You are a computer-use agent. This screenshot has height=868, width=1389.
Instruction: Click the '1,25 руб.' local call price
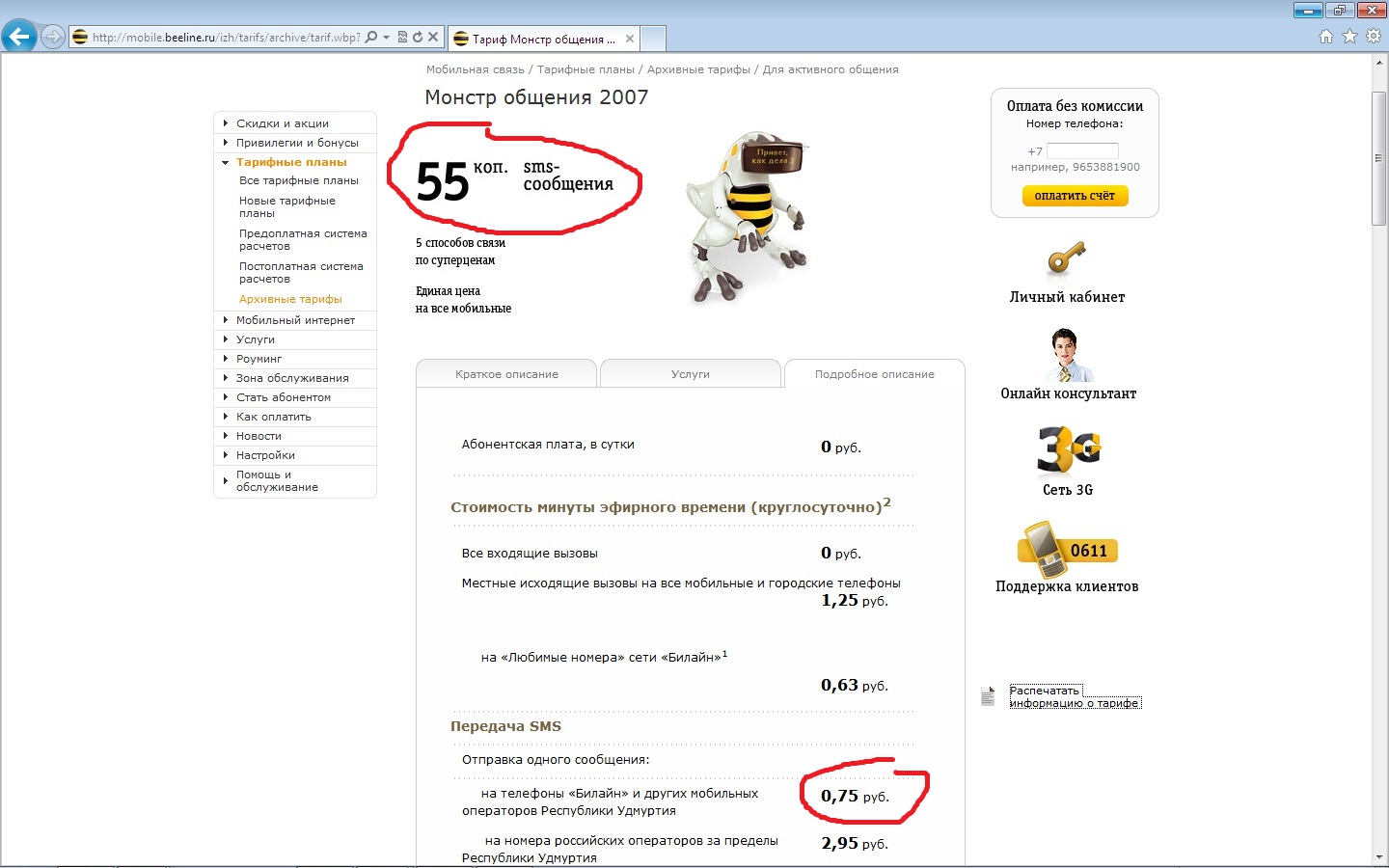pos(855,600)
